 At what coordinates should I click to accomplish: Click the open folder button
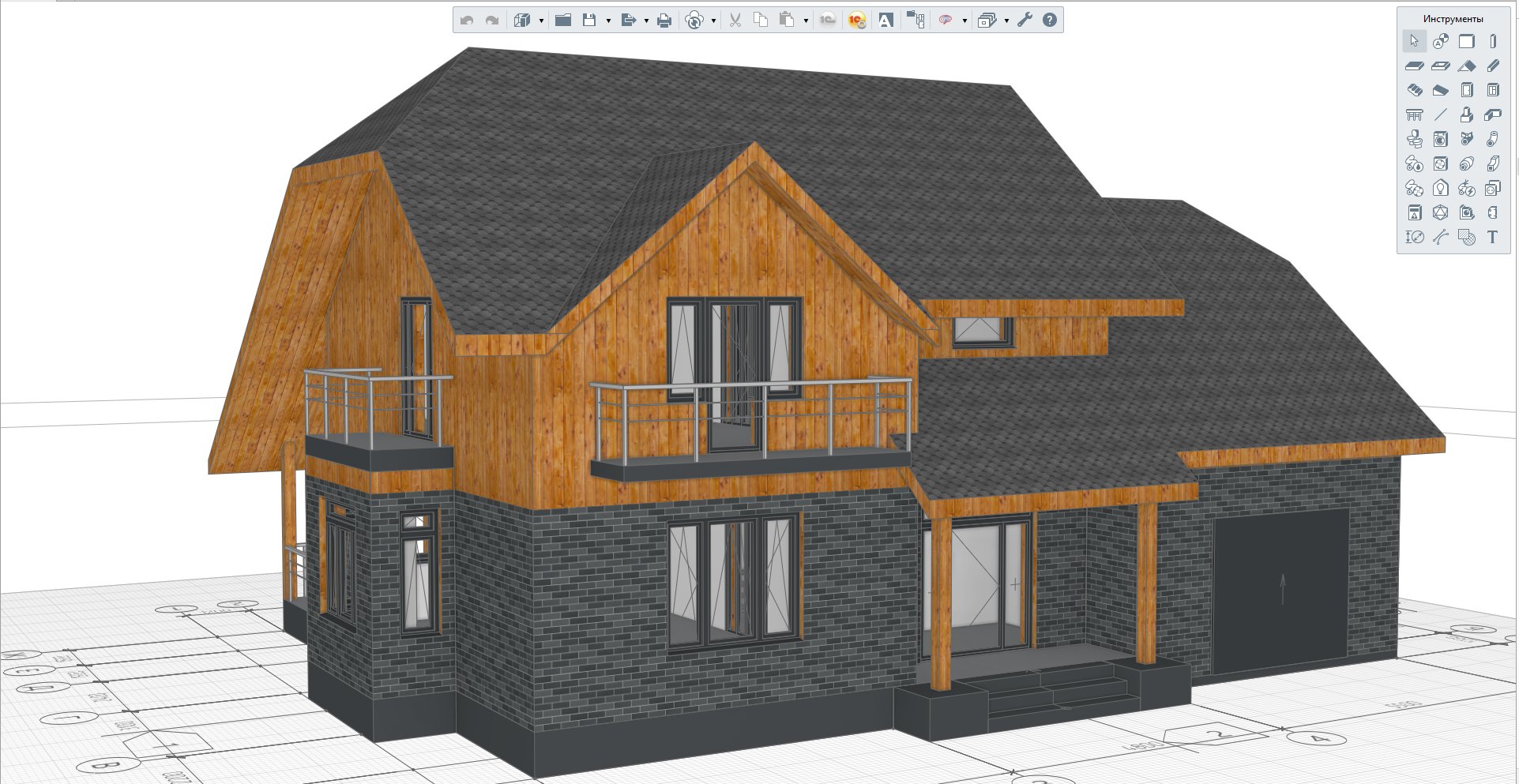[x=563, y=21]
